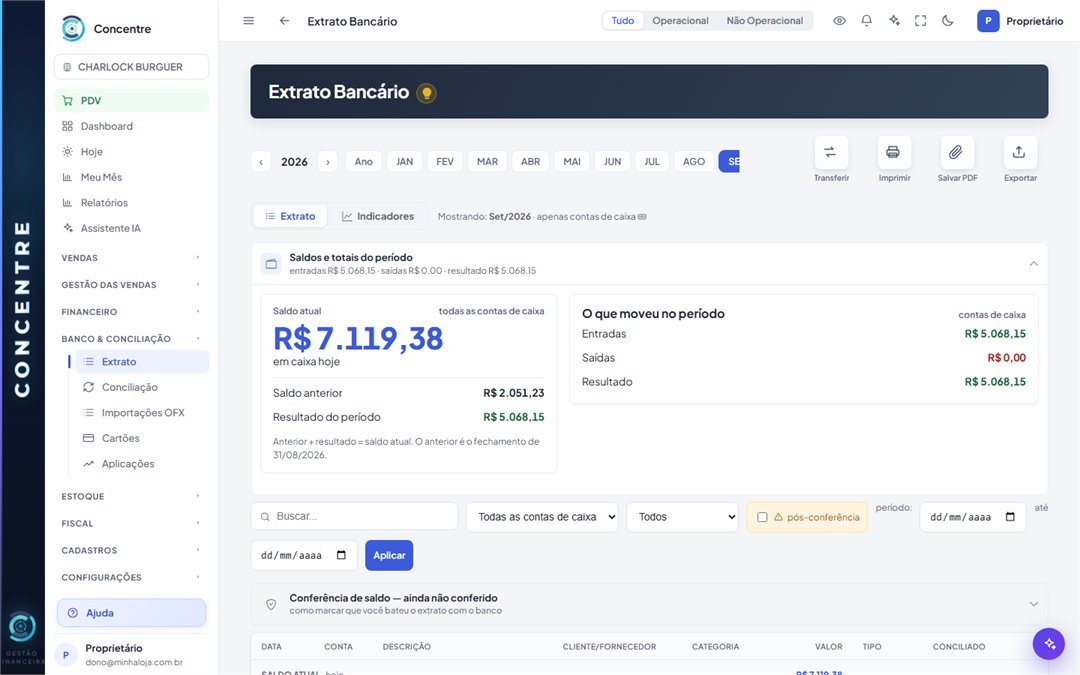Expand the ESTOQUE sidebar section

(132, 496)
